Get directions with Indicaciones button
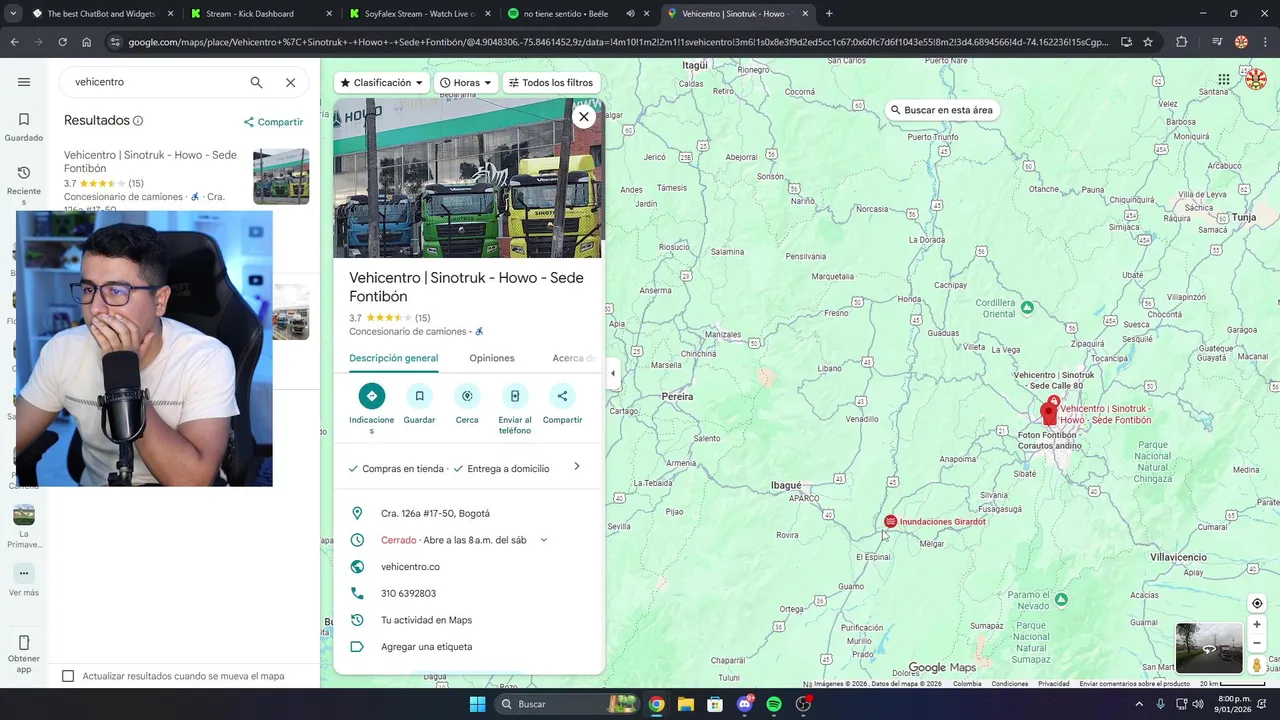This screenshot has height=720, width=1280. pos(372,396)
